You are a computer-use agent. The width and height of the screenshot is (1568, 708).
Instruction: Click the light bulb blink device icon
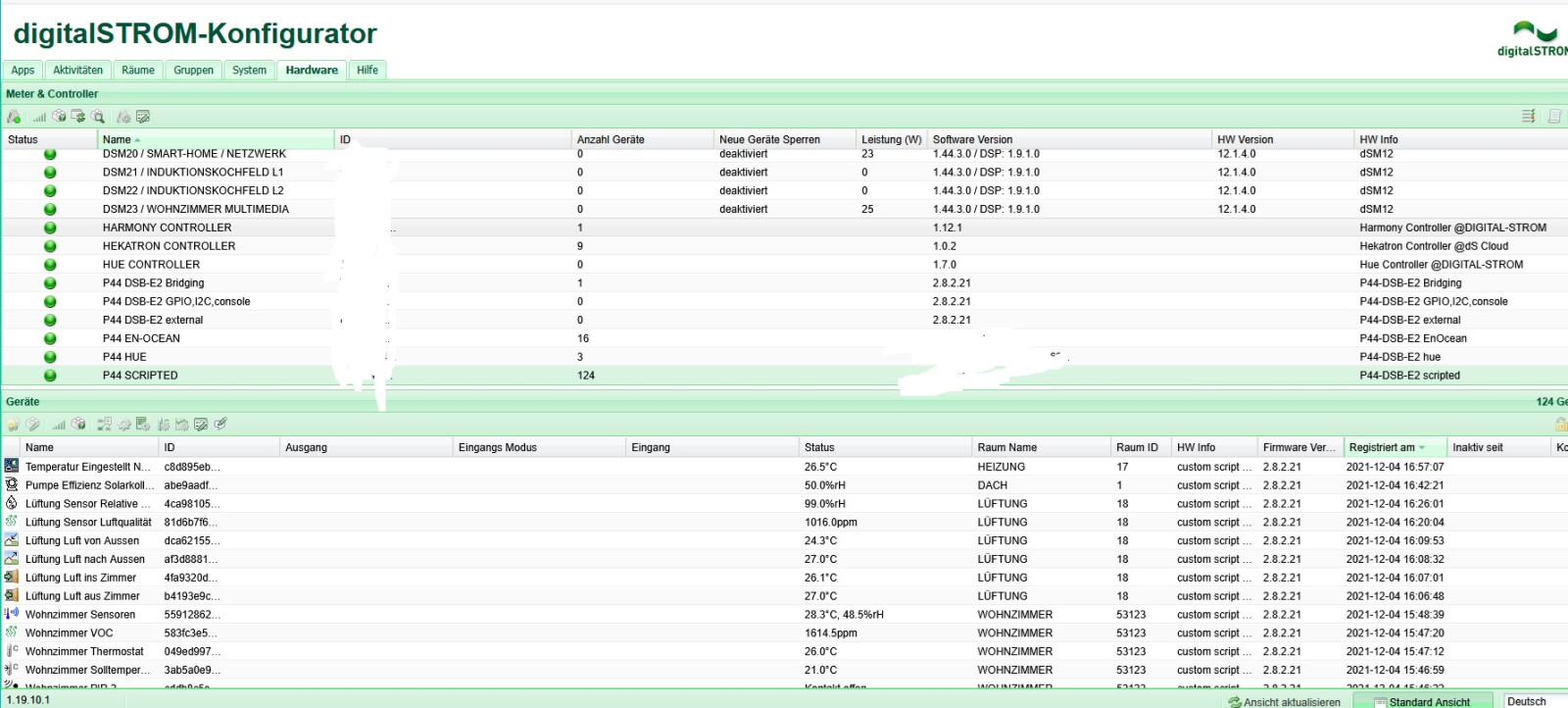coord(13,425)
